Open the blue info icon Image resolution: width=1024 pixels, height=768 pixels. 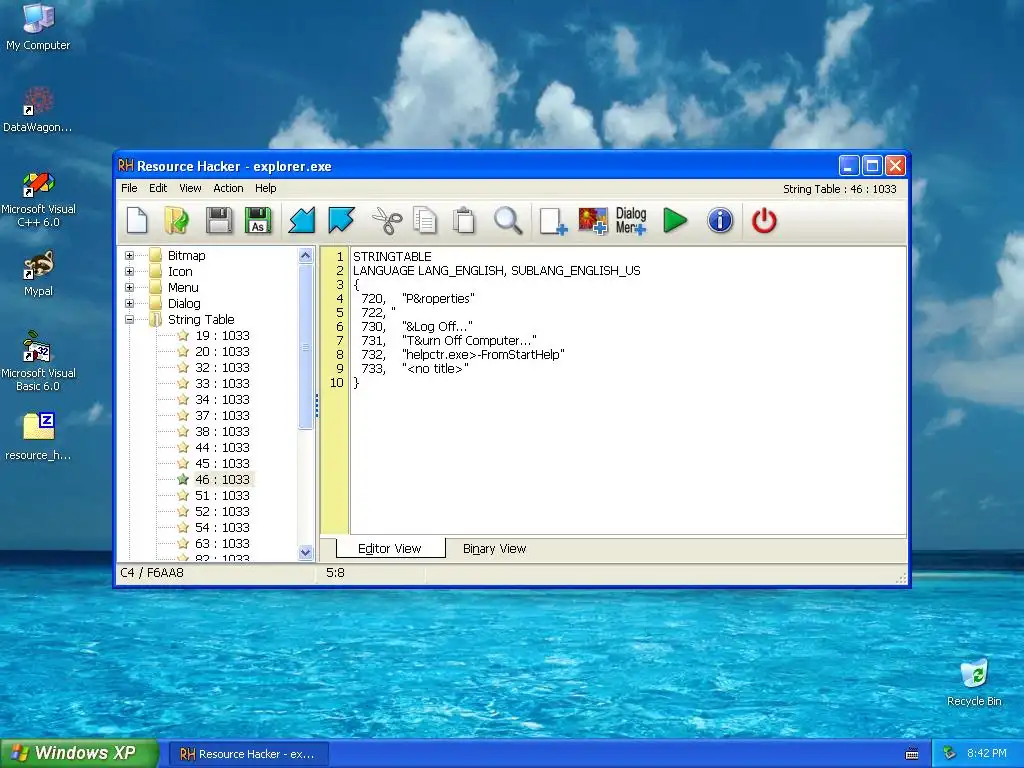click(720, 221)
